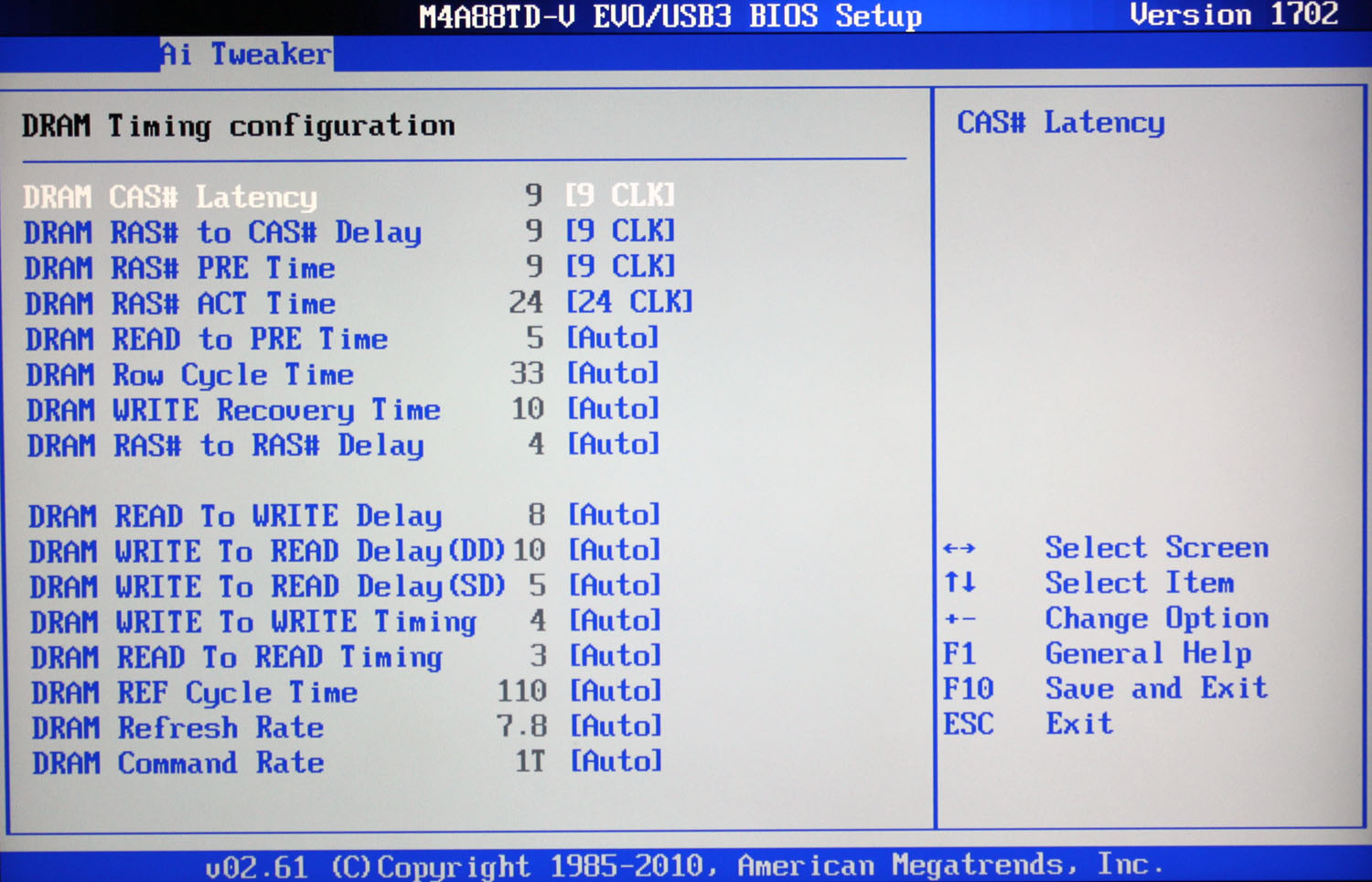Image resolution: width=1372 pixels, height=882 pixels.
Task: Select the DRAM RAS# PRE Time label
Action: [179, 268]
